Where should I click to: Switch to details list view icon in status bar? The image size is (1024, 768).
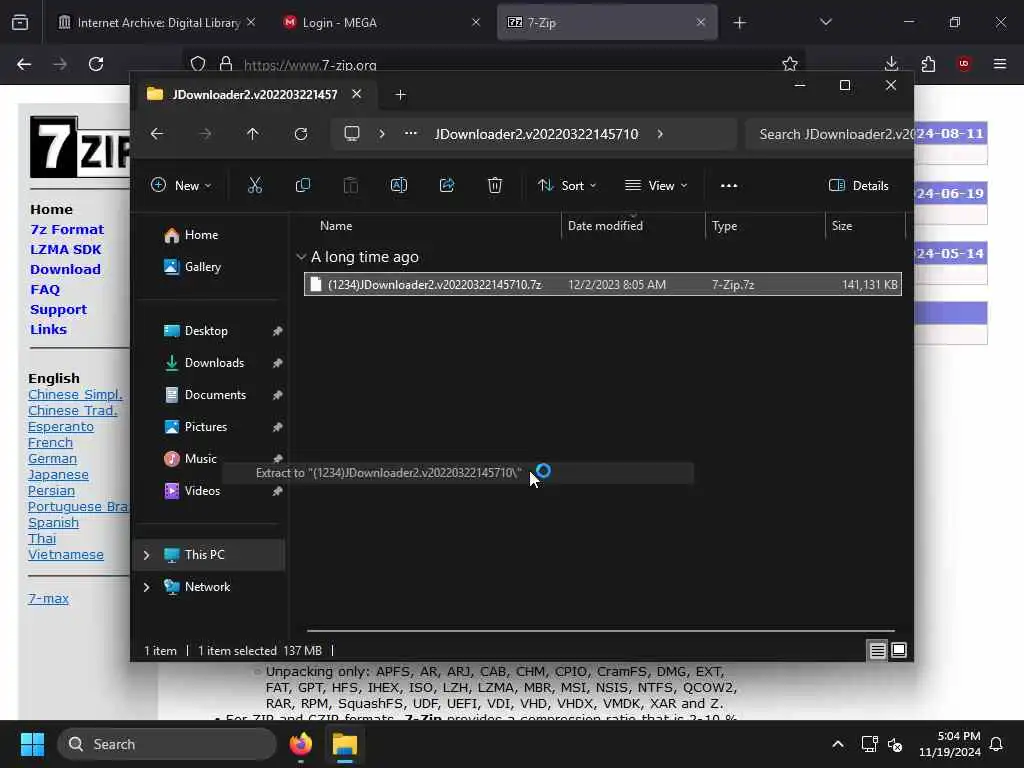877,650
